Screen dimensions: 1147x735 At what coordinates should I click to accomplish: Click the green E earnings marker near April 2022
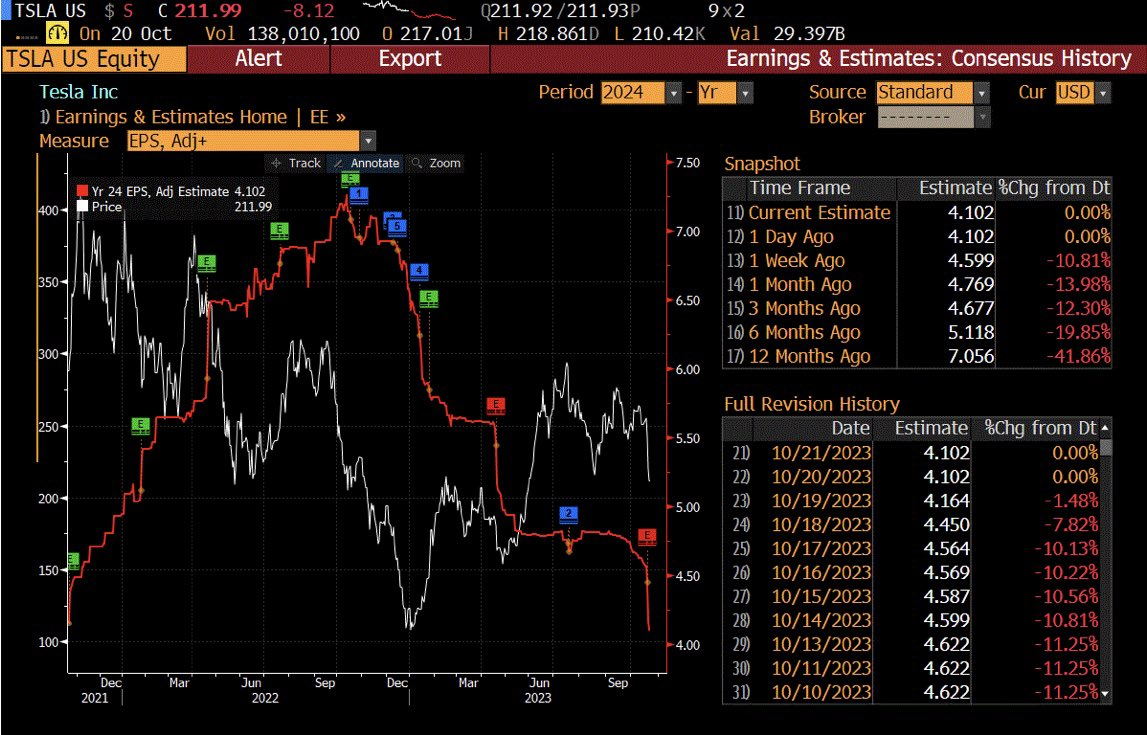pyautogui.click(x=207, y=263)
